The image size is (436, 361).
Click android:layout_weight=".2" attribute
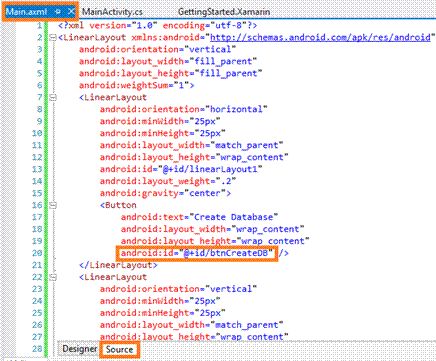168,181
